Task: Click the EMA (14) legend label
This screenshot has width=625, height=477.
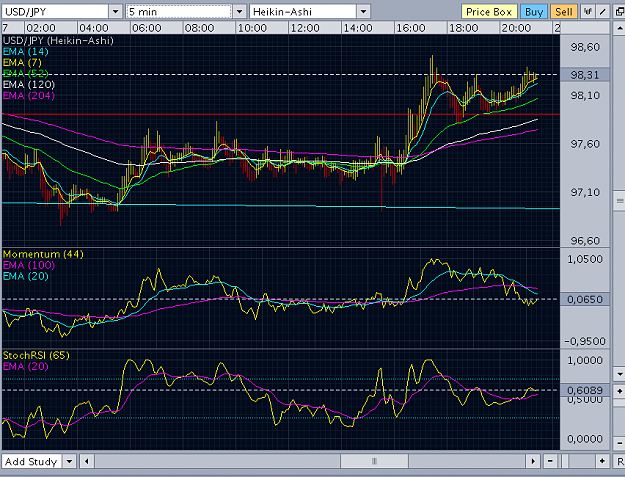Action: pos(26,51)
